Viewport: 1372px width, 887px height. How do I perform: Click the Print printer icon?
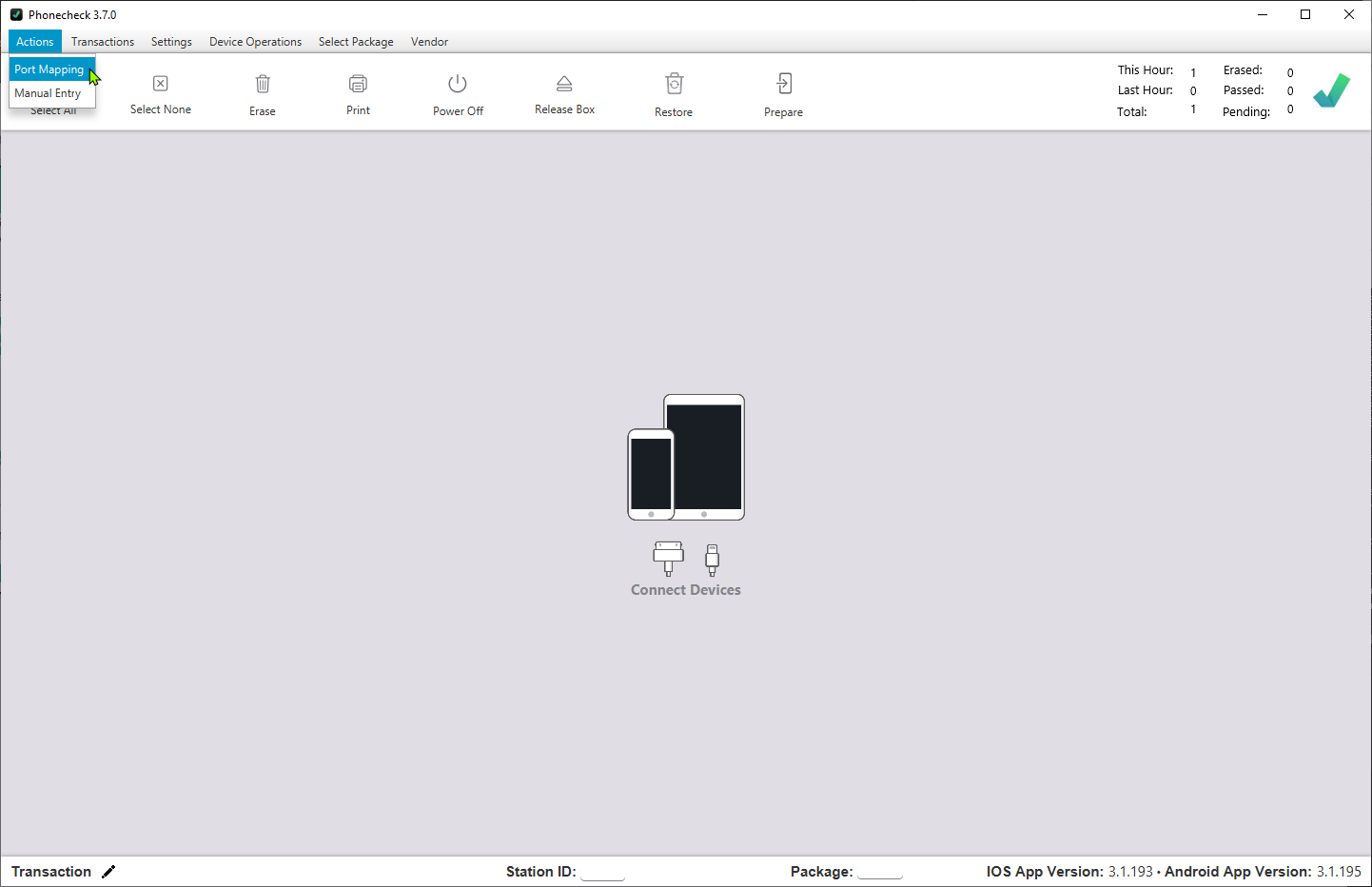[x=358, y=84]
